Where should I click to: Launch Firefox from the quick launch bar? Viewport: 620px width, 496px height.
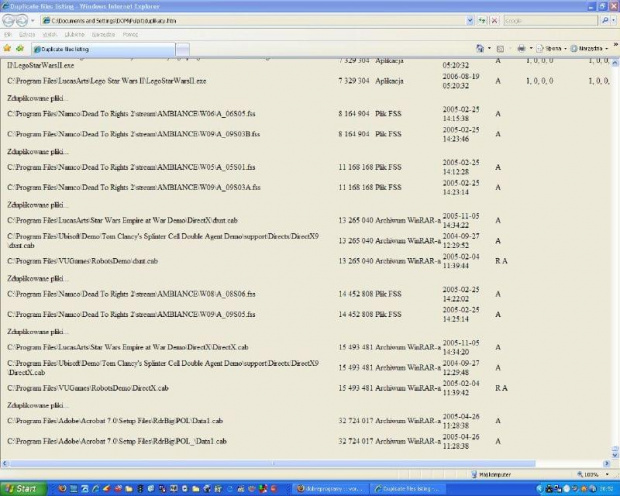(x=62, y=489)
